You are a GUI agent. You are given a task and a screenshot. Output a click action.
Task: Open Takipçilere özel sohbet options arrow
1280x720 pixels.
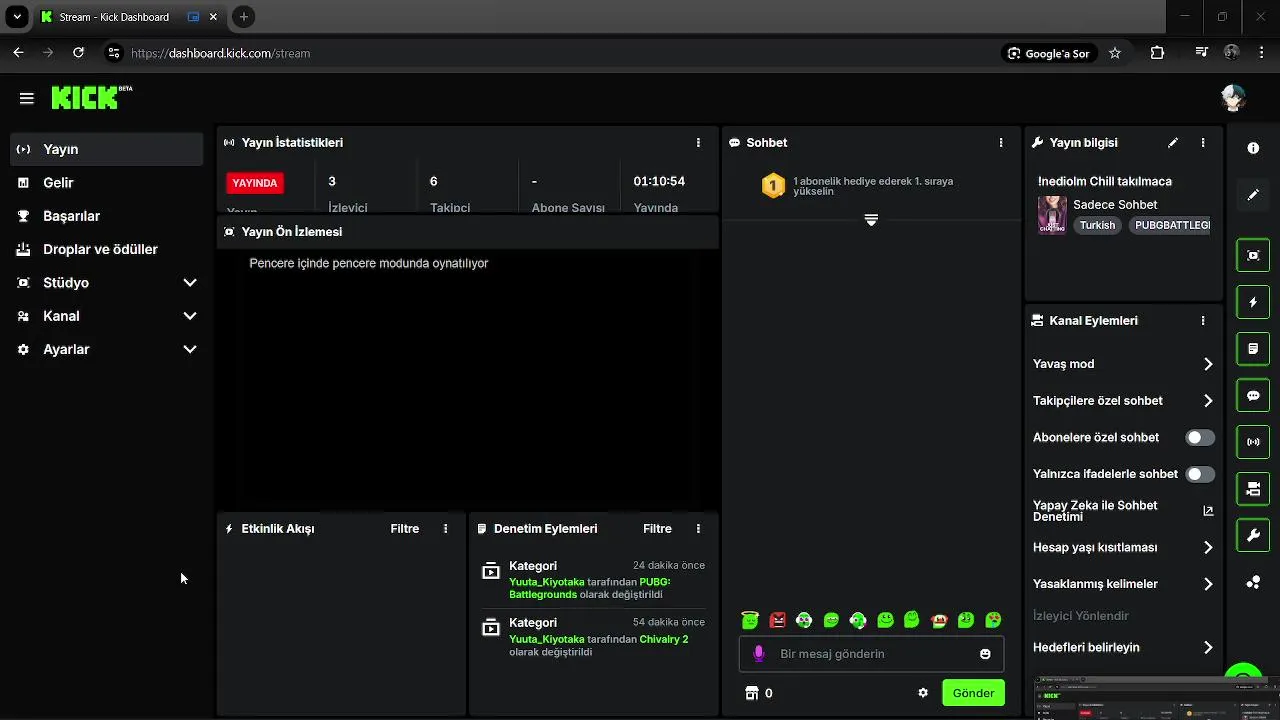coord(1208,401)
